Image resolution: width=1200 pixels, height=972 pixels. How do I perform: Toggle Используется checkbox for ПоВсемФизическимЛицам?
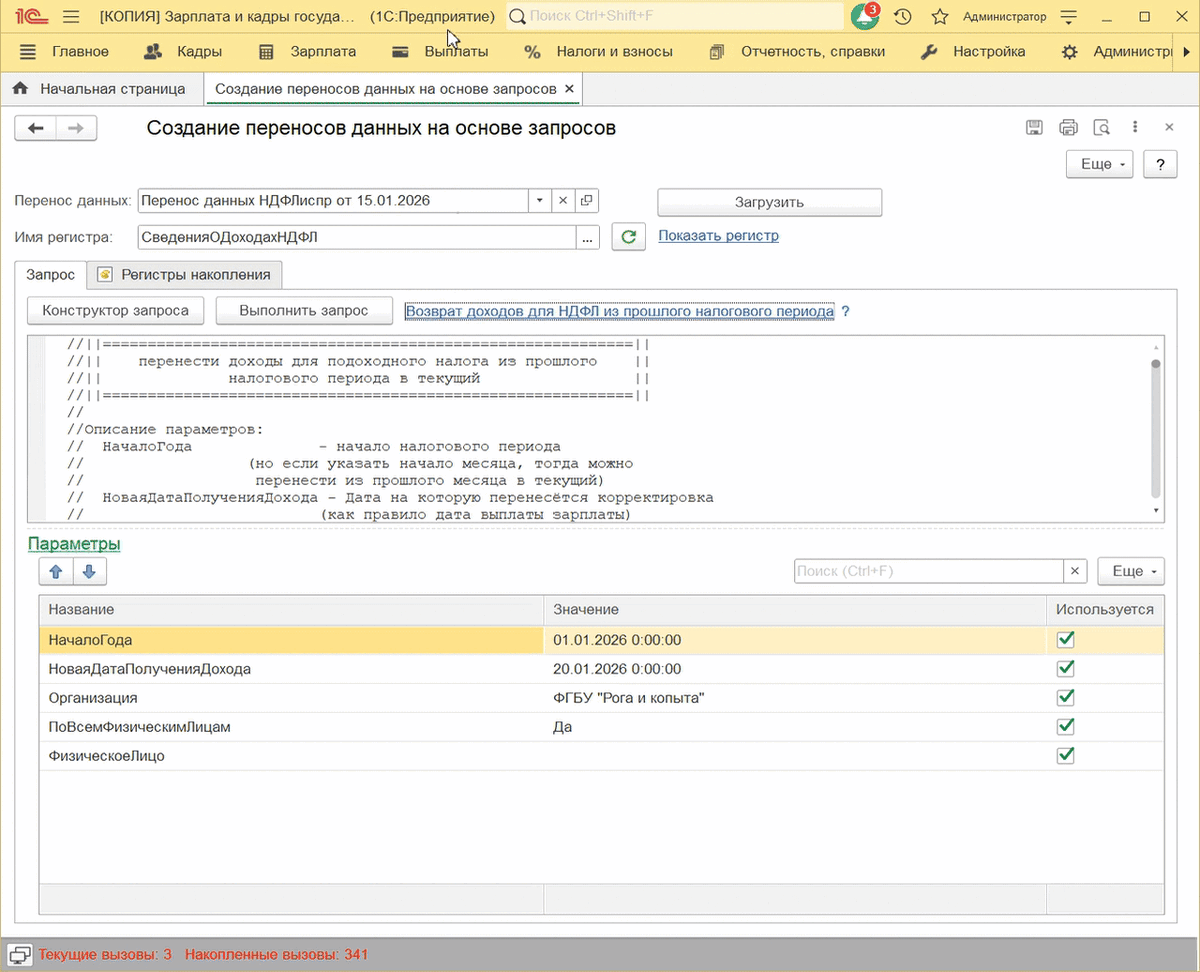[1066, 726]
